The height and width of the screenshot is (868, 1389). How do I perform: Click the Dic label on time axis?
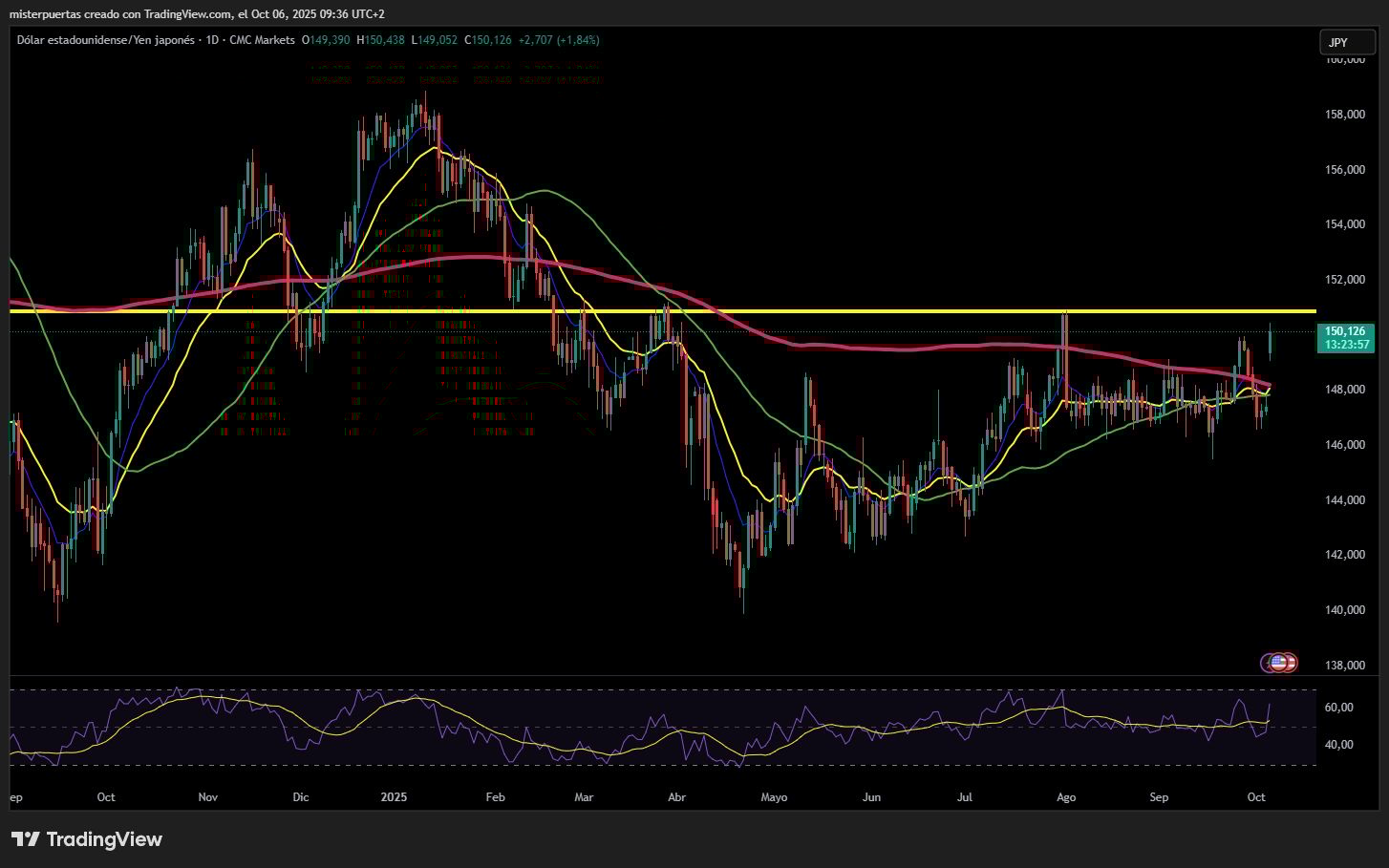point(301,797)
